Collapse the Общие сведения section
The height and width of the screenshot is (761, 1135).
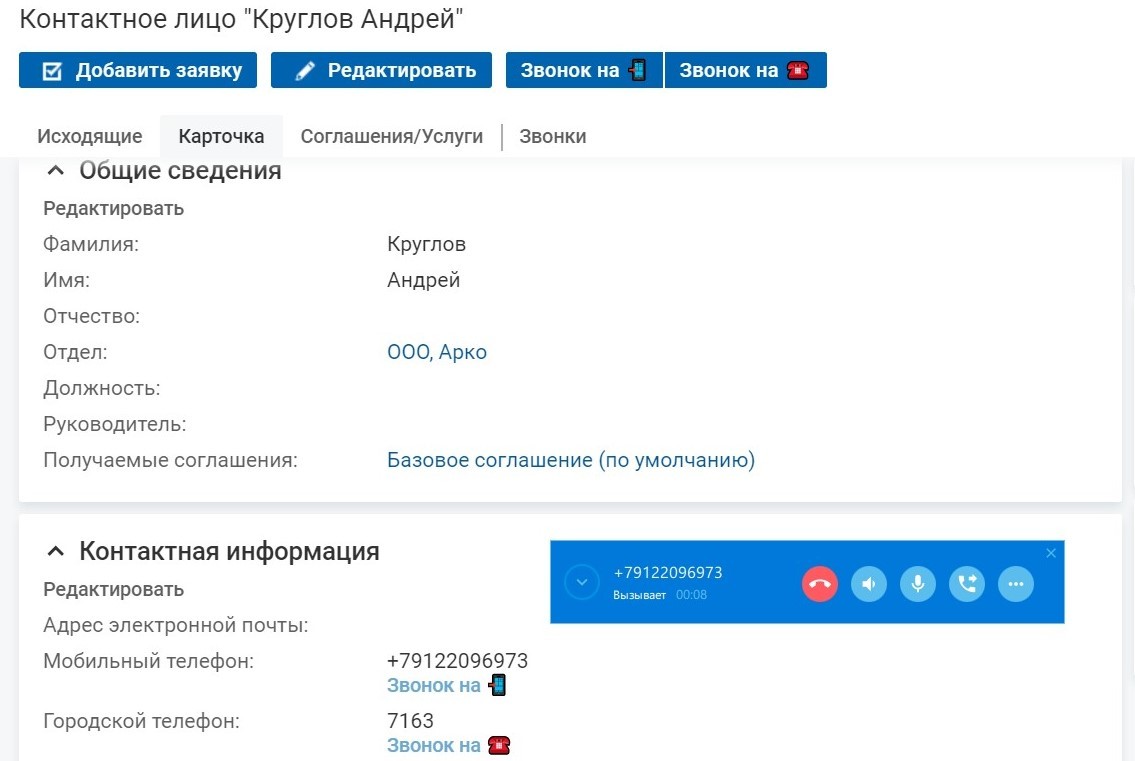(x=55, y=171)
